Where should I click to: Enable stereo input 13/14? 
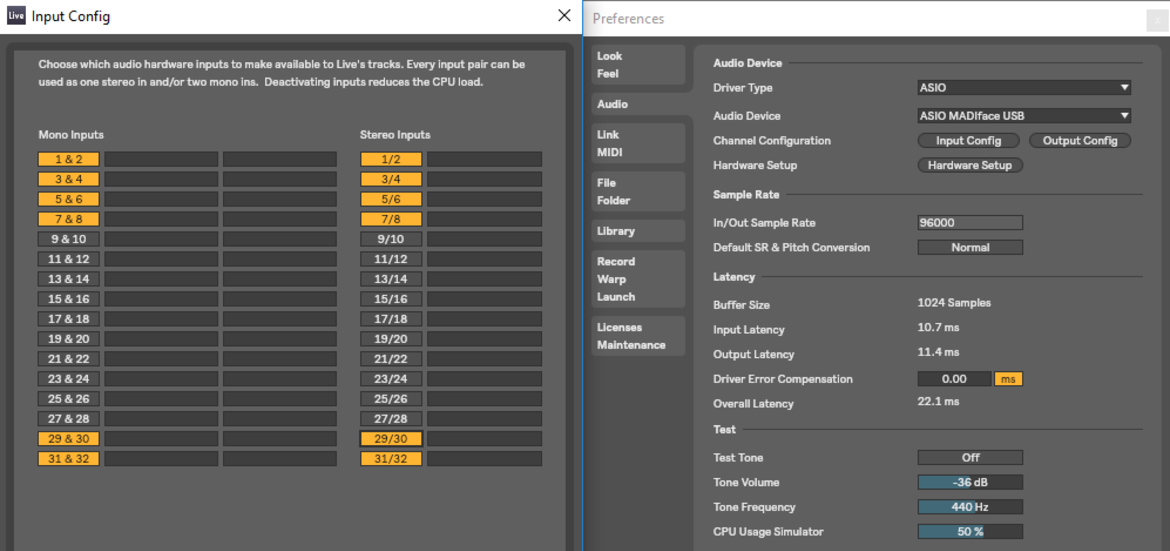click(x=391, y=279)
